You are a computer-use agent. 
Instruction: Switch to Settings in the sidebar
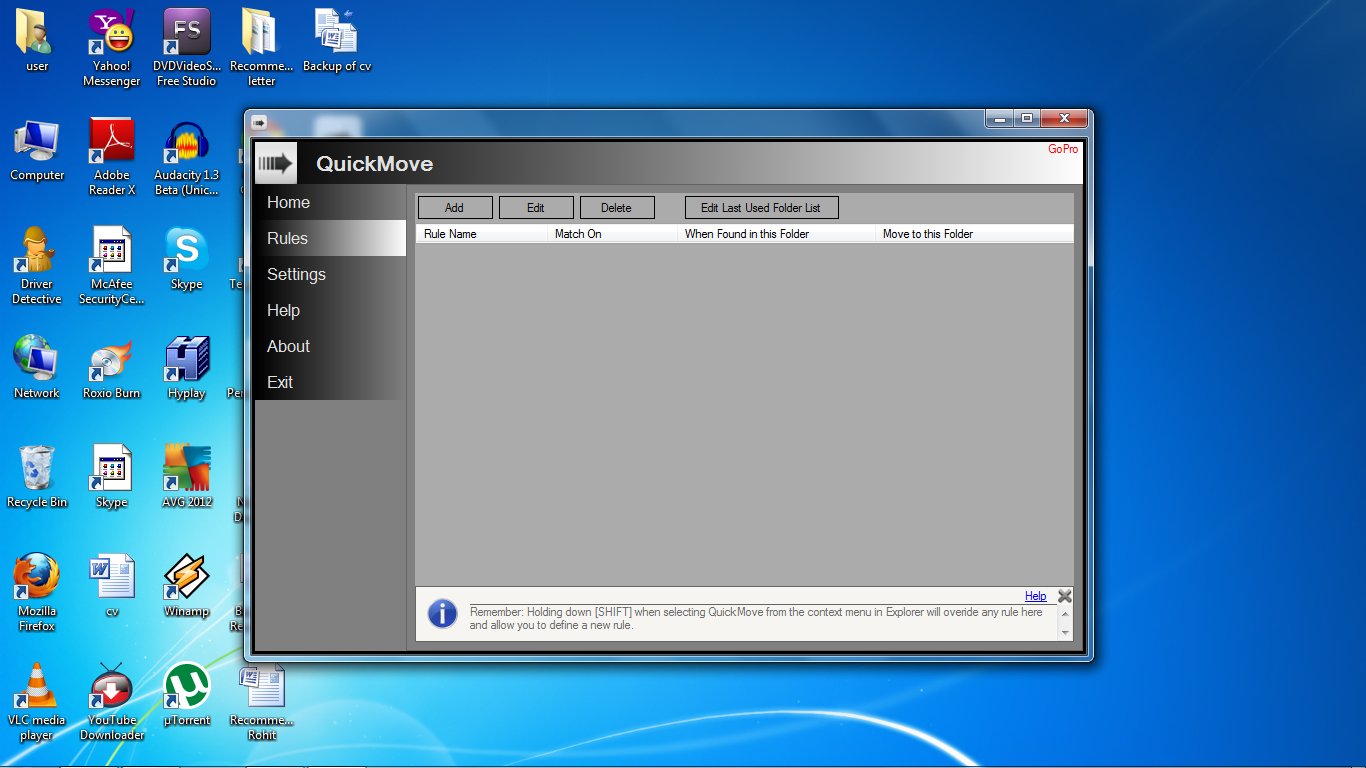point(296,274)
